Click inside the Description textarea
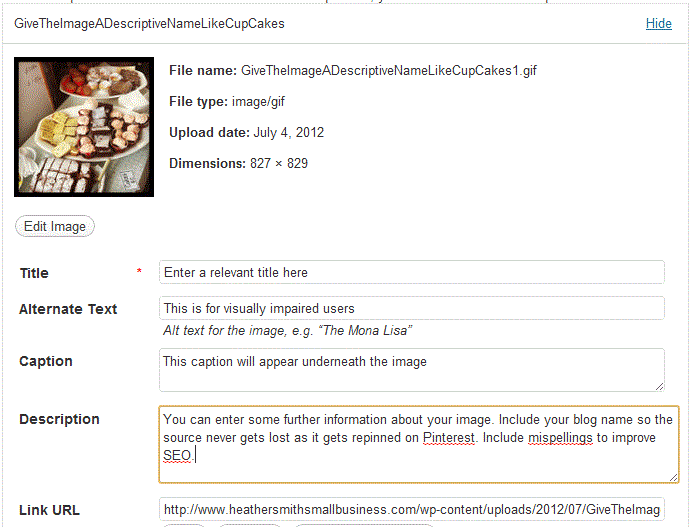This screenshot has width=691, height=527. (x=419, y=445)
